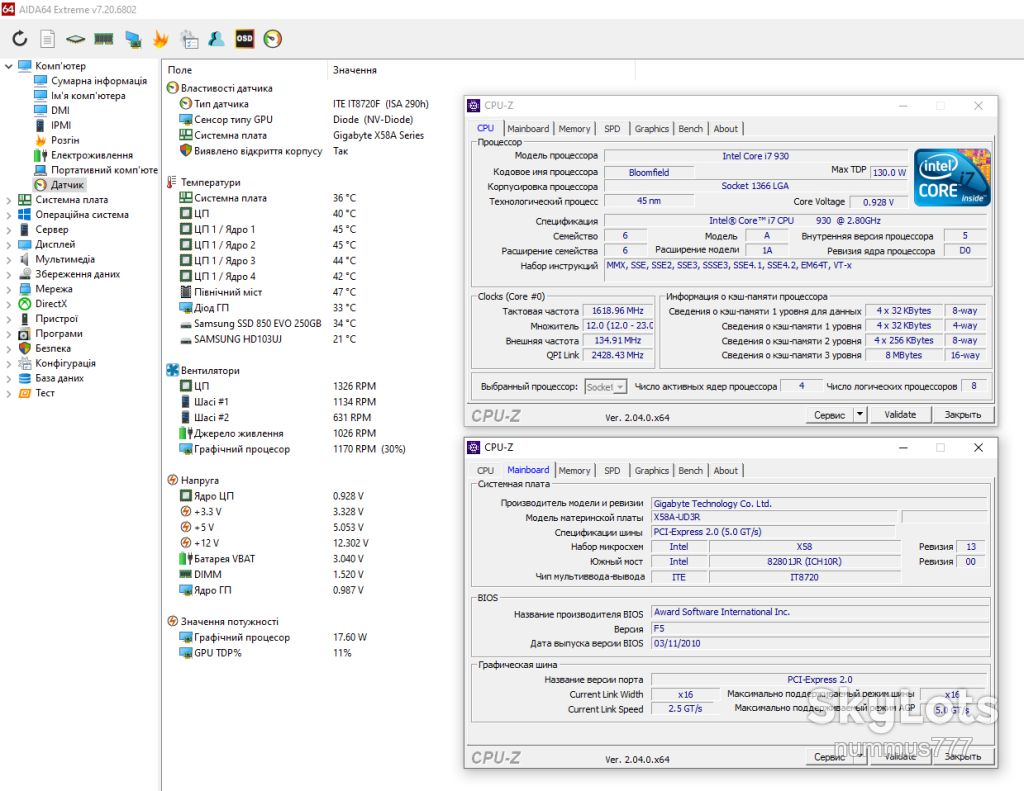The width and height of the screenshot is (1024, 791).
Task: Select the Розгін tree item
Action: pyautogui.click(x=65, y=140)
